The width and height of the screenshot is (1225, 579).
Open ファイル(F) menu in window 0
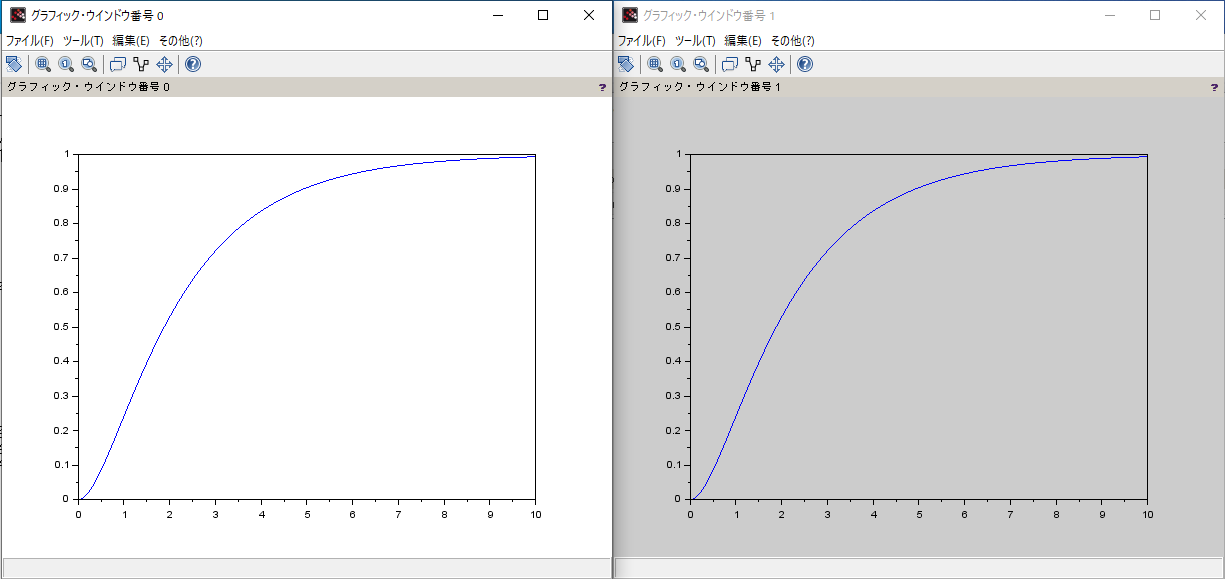click(x=30, y=41)
